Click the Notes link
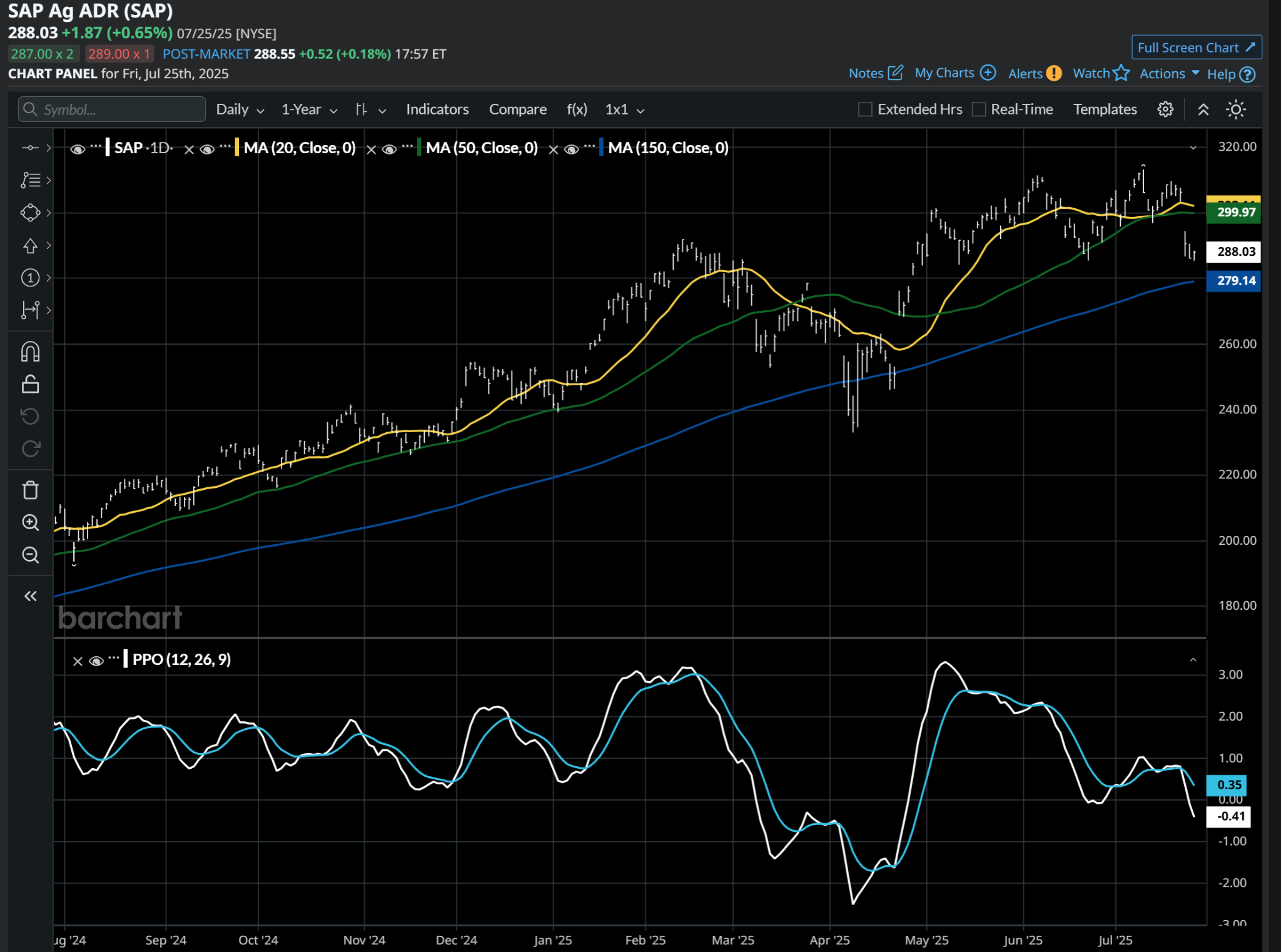The height and width of the screenshot is (952, 1281). 866,73
